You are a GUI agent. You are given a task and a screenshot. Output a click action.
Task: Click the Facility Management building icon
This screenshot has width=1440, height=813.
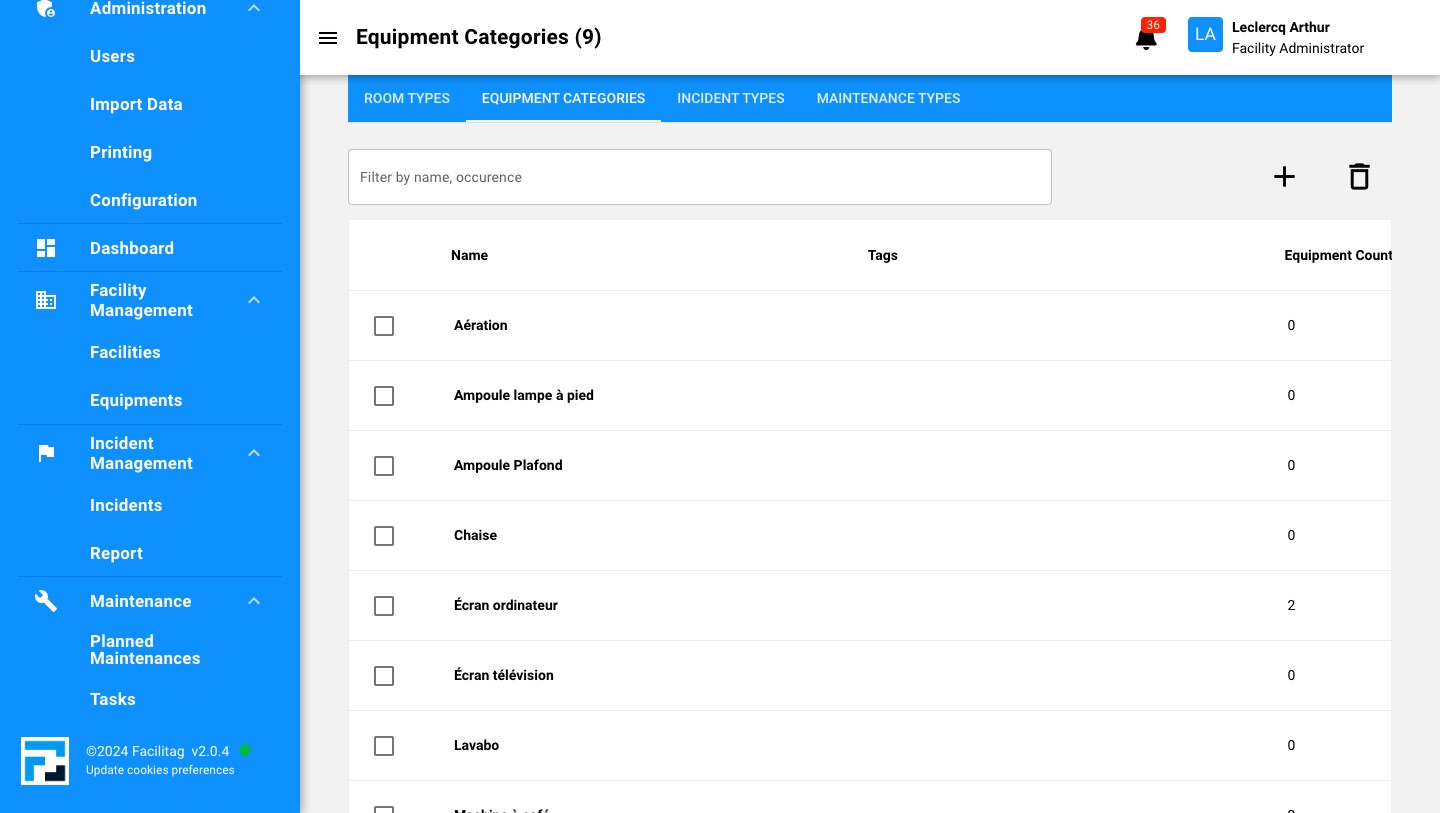[x=46, y=300]
